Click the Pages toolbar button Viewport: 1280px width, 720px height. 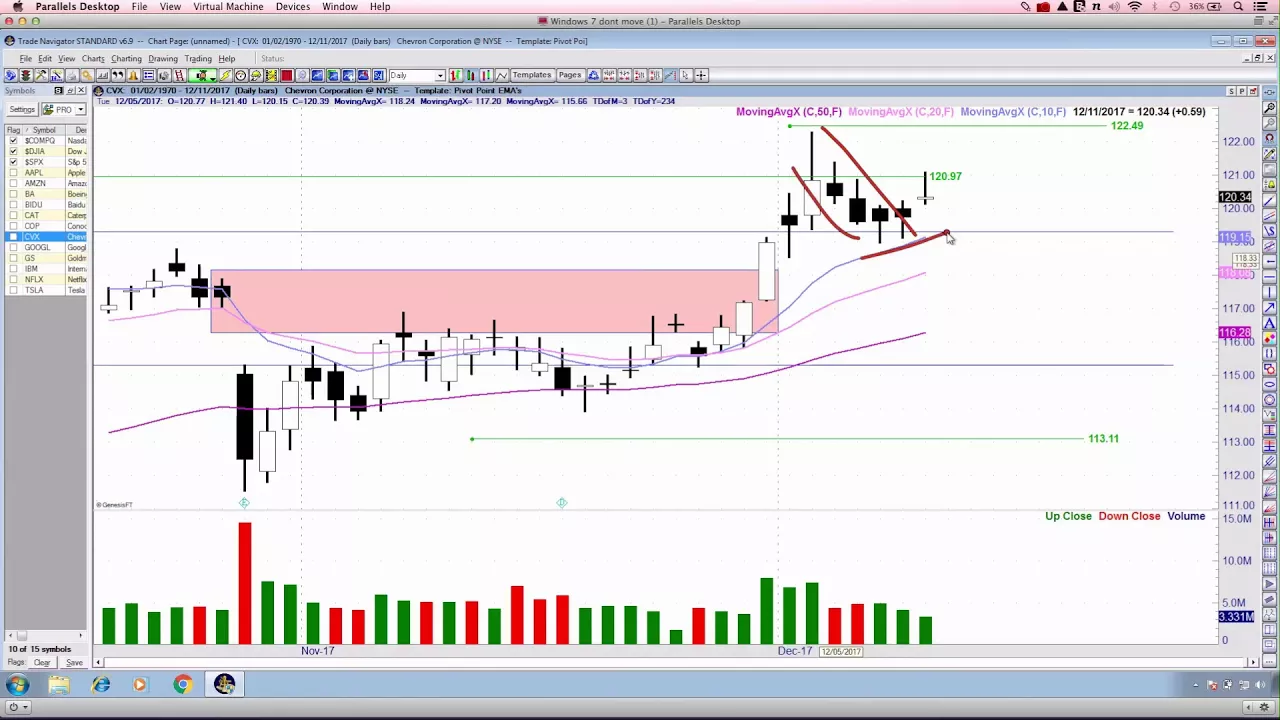click(569, 75)
